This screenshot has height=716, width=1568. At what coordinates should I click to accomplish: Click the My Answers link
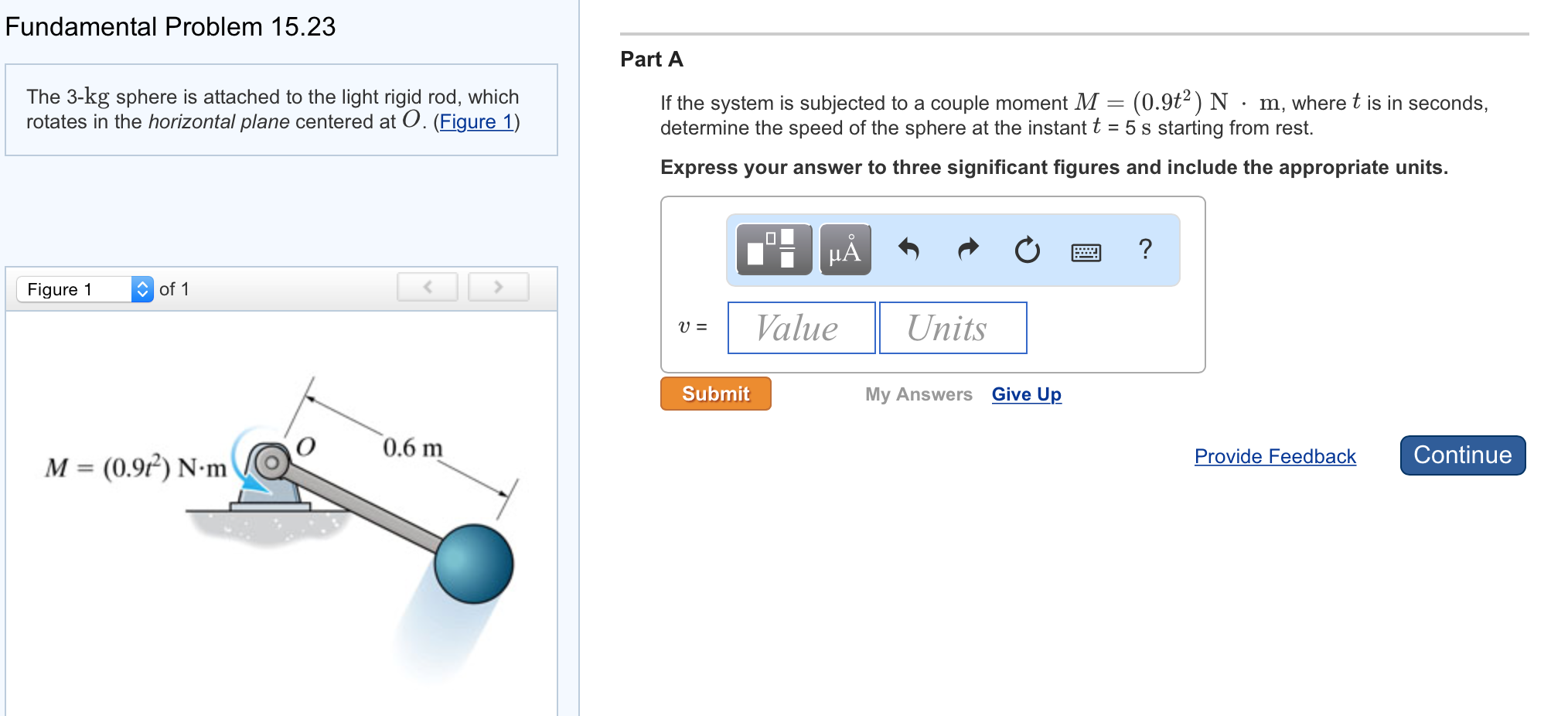click(x=918, y=394)
